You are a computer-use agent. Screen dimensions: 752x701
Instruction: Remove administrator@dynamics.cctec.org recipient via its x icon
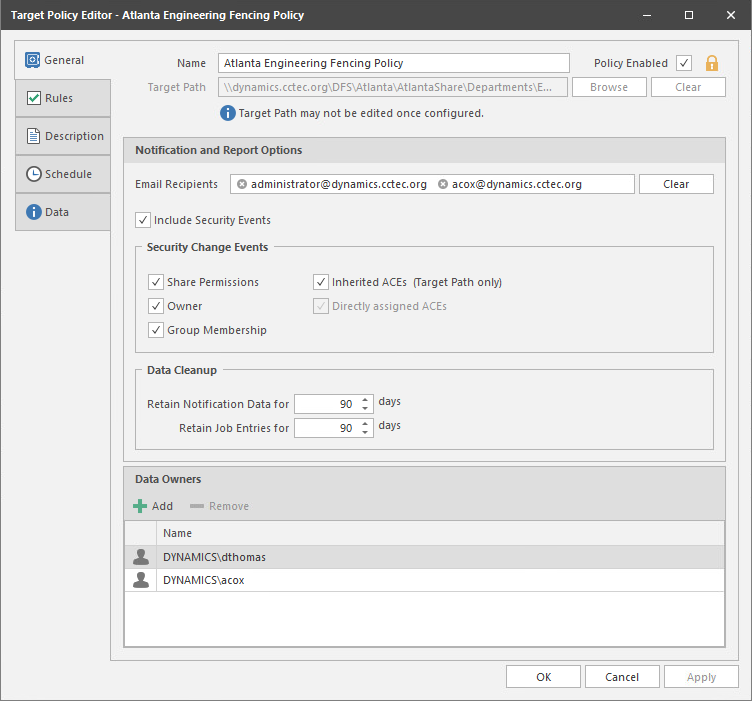[242, 184]
